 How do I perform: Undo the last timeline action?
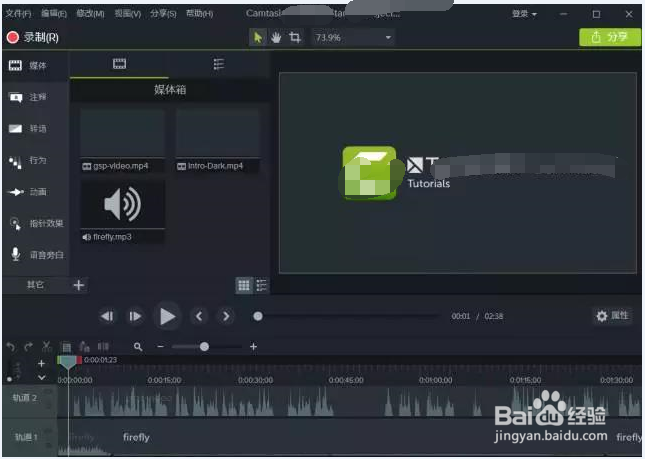coord(11,347)
